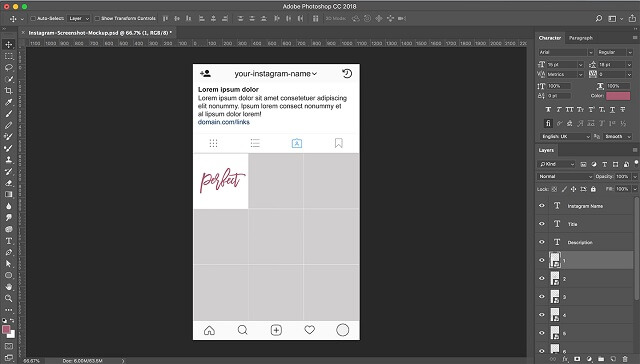Toggle visibility of layer 4
The height and width of the screenshot is (364, 640).
click(542, 315)
